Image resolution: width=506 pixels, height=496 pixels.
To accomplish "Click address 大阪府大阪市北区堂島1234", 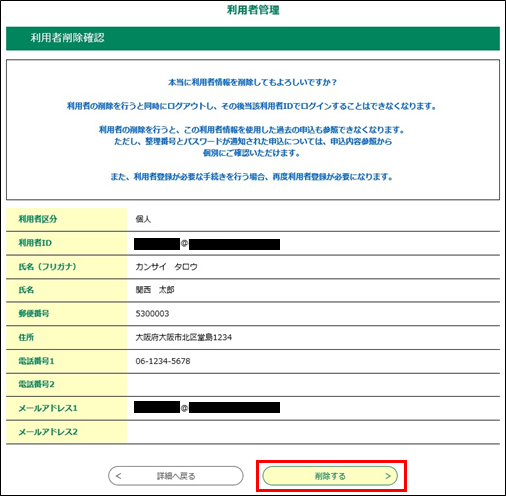I will (x=183, y=337).
